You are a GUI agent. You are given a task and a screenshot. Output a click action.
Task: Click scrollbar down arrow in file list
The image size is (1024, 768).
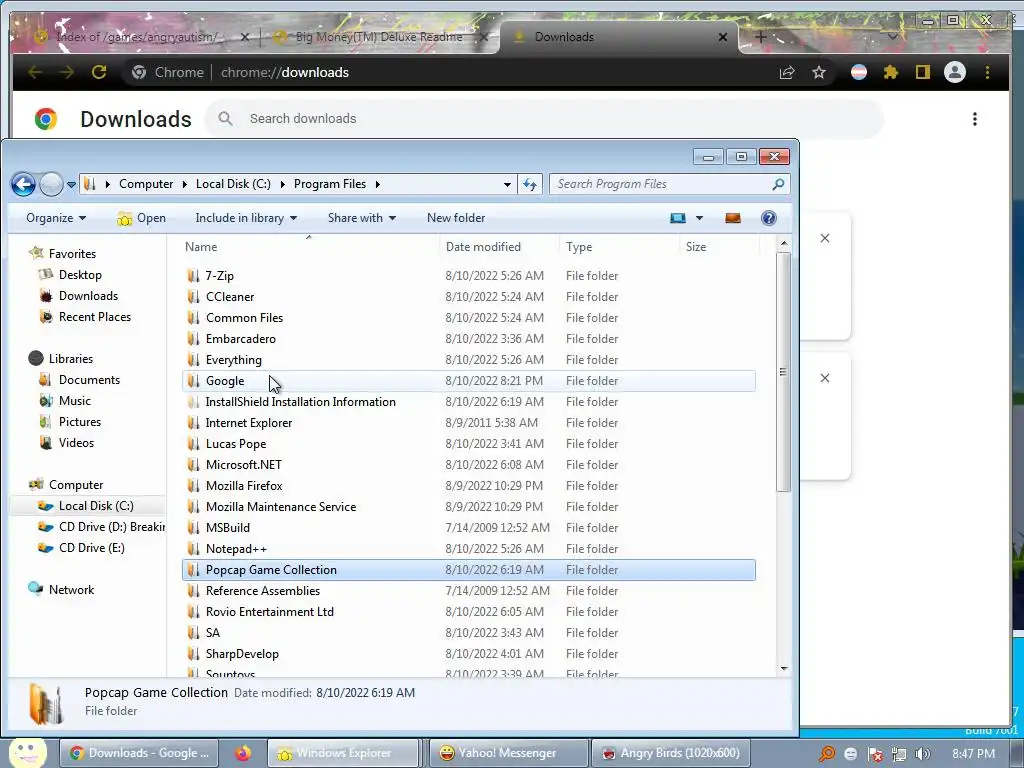784,669
